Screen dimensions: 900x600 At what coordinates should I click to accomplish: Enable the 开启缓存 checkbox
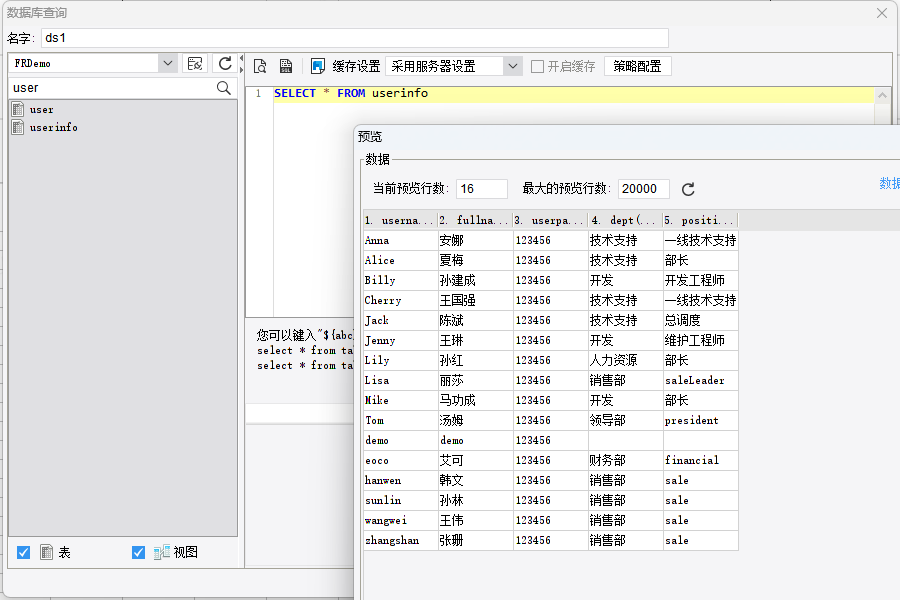537,67
